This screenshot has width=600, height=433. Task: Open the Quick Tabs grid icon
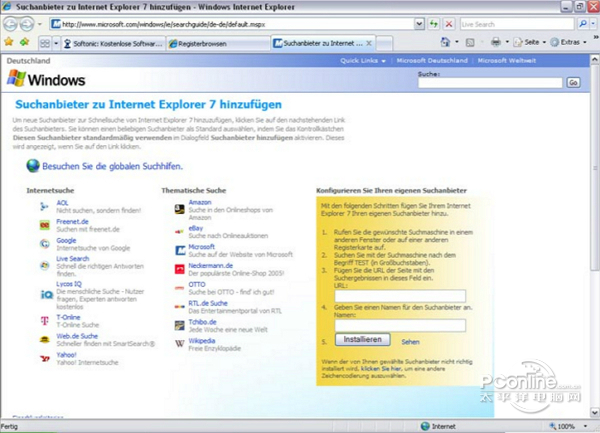45,43
